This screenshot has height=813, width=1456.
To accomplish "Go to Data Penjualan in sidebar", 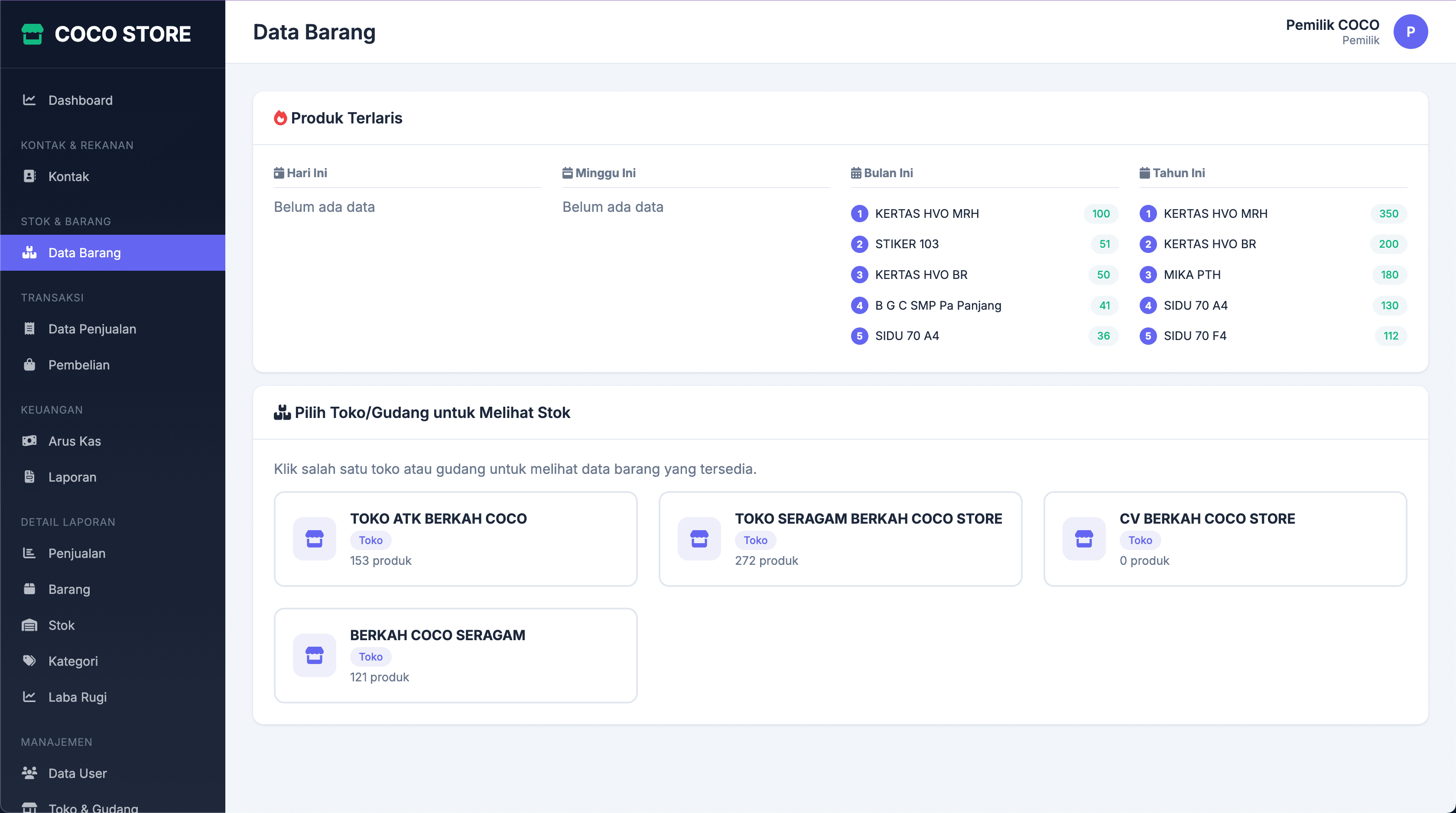I will 113,329.
